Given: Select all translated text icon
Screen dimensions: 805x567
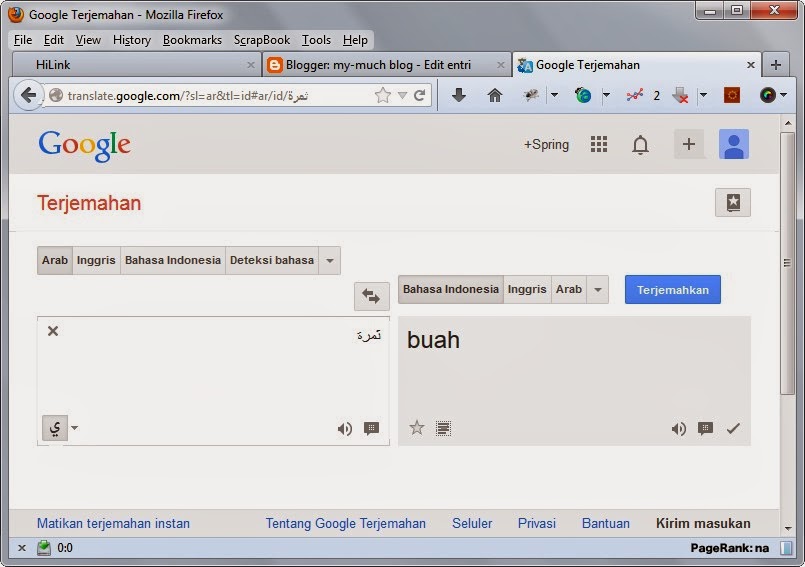Looking at the screenshot, I should click(x=444, y=428).
